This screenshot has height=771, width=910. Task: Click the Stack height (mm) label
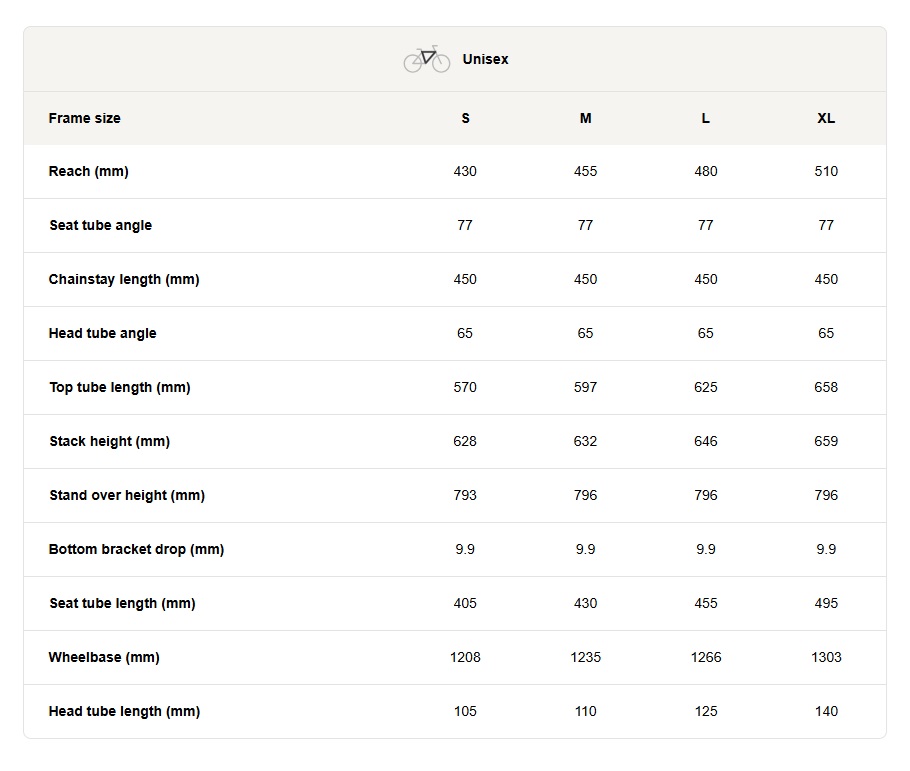click(110, 441)
